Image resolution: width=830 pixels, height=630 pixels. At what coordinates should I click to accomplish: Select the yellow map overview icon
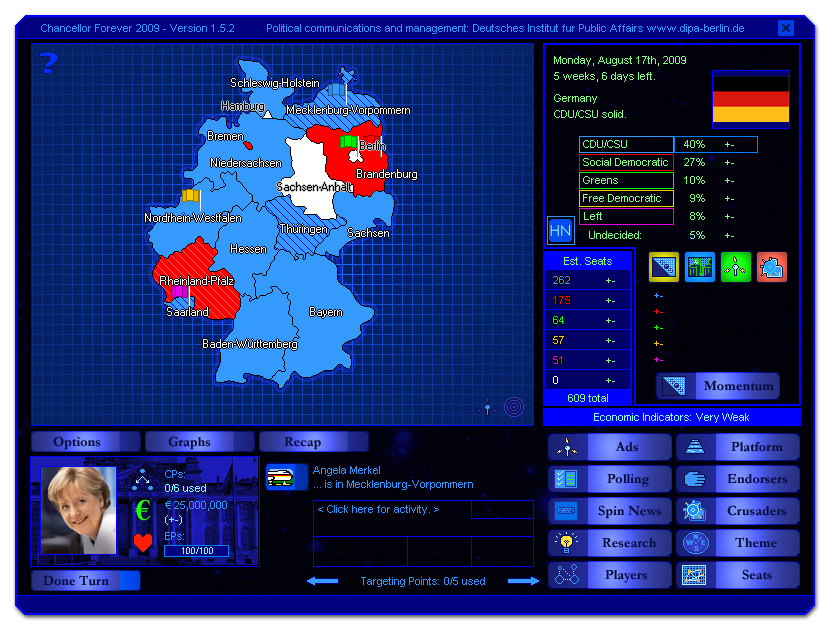663,267
